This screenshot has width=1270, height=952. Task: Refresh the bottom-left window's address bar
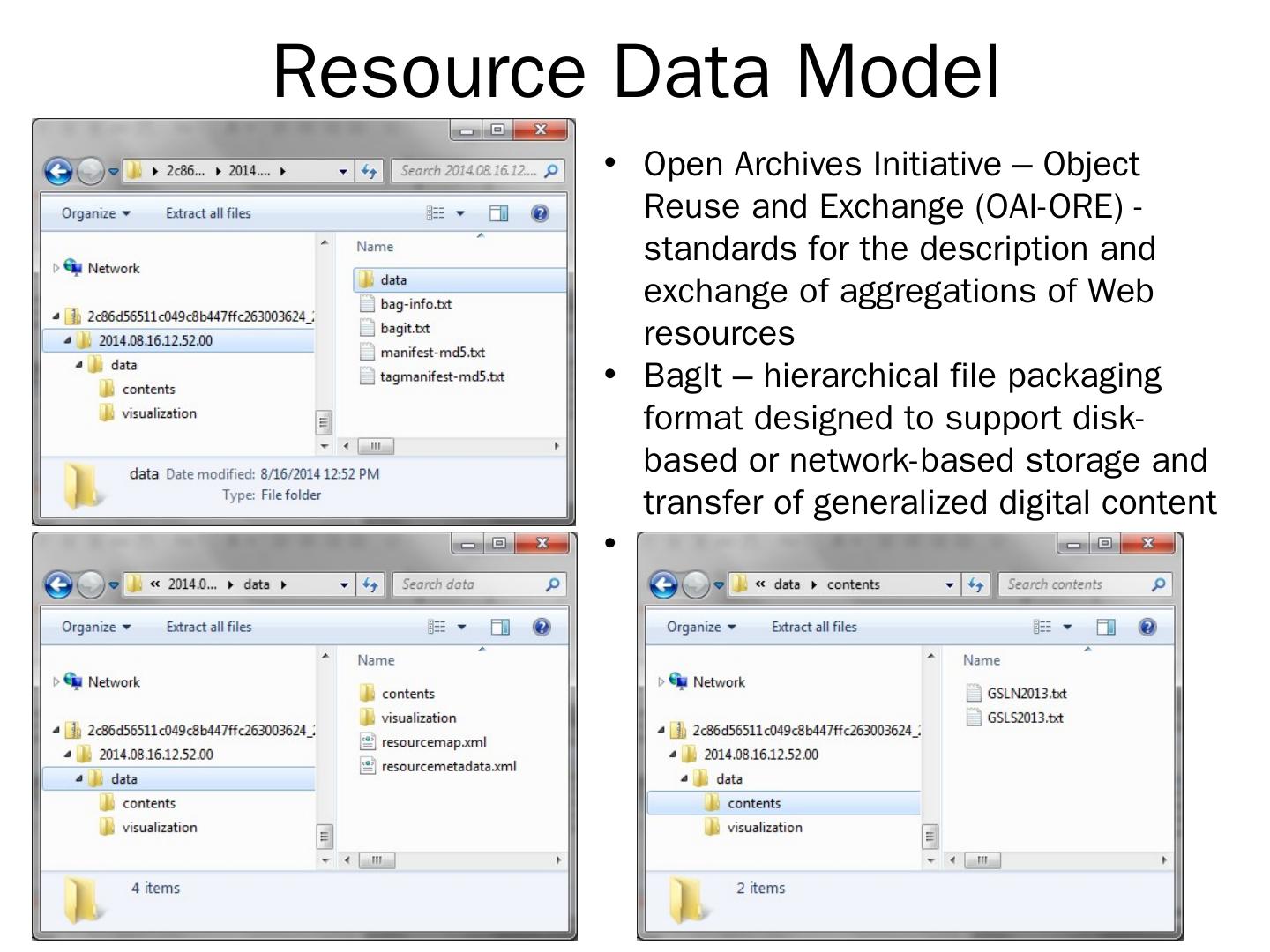[370, 584]
